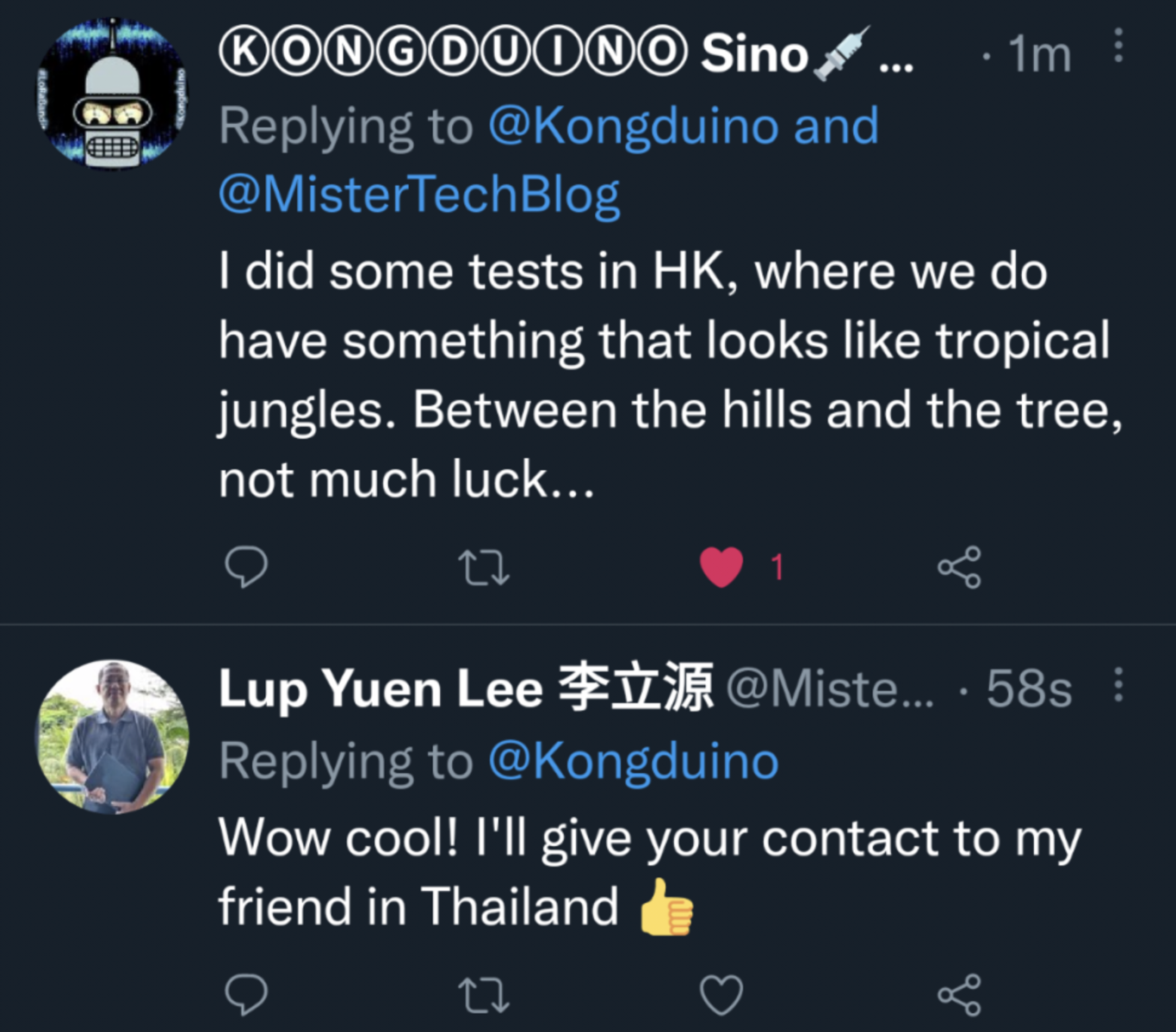This screenshot has width=1176, height=1032.
Task: Open more options for Kongduino's tweet
Action: pos(1118,45)
